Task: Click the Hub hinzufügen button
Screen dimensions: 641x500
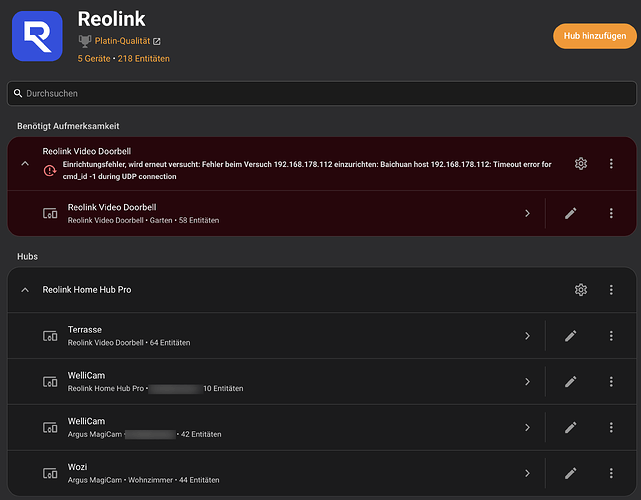Action: coord(594,36)
